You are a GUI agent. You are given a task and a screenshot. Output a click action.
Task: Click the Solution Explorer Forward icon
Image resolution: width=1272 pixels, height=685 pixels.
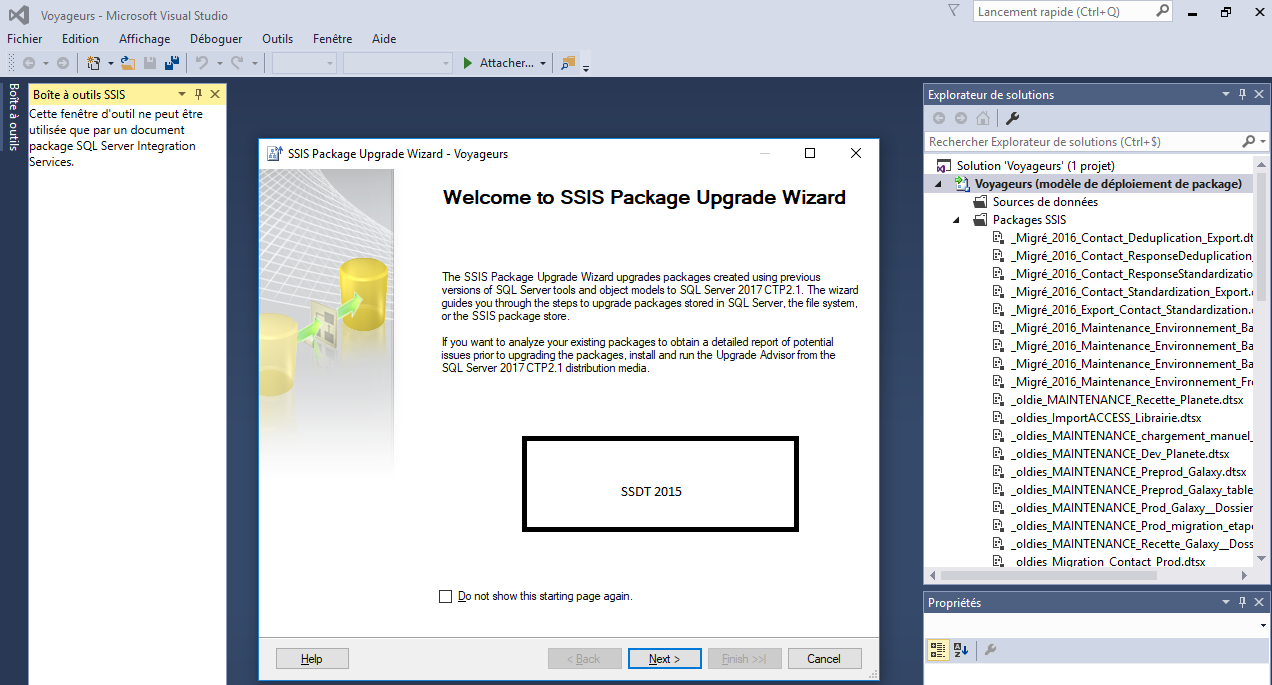(x=961, y=118)
